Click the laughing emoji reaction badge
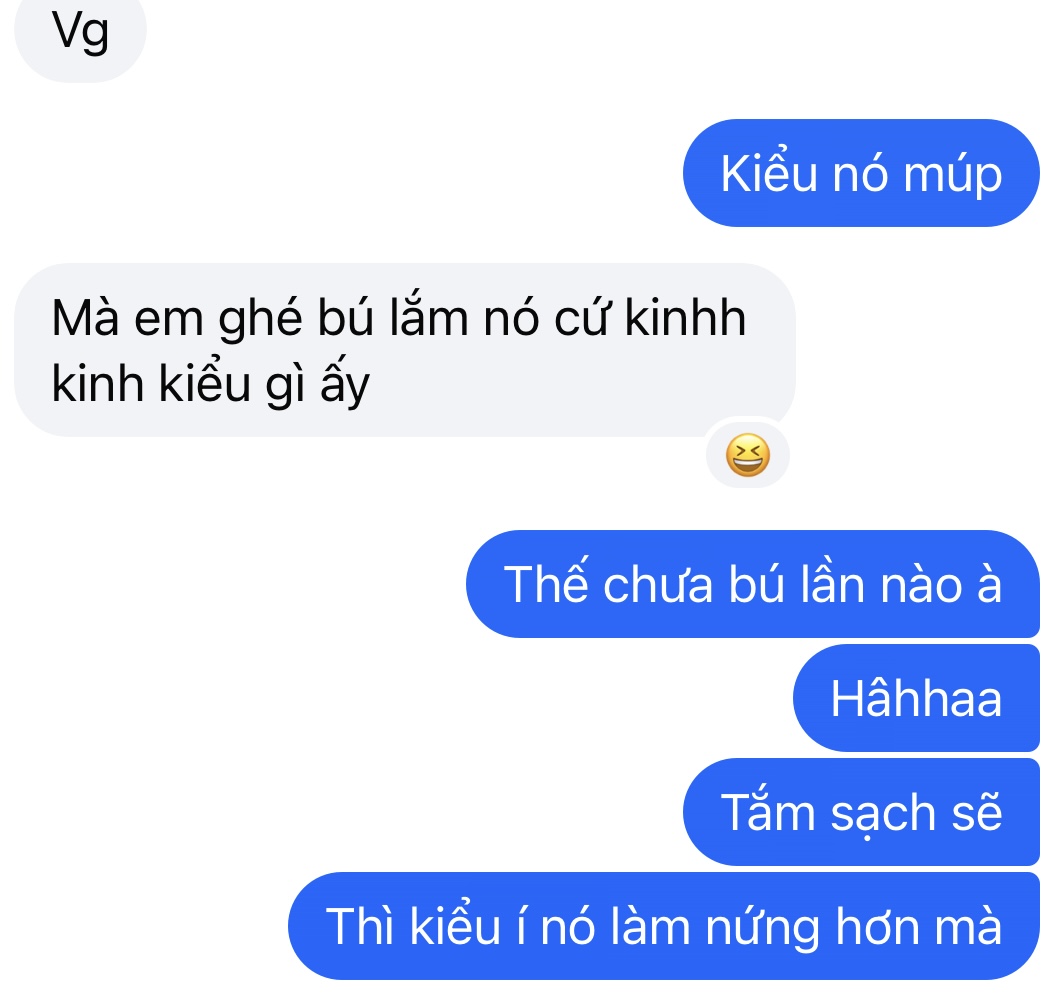 pos(747,455)
